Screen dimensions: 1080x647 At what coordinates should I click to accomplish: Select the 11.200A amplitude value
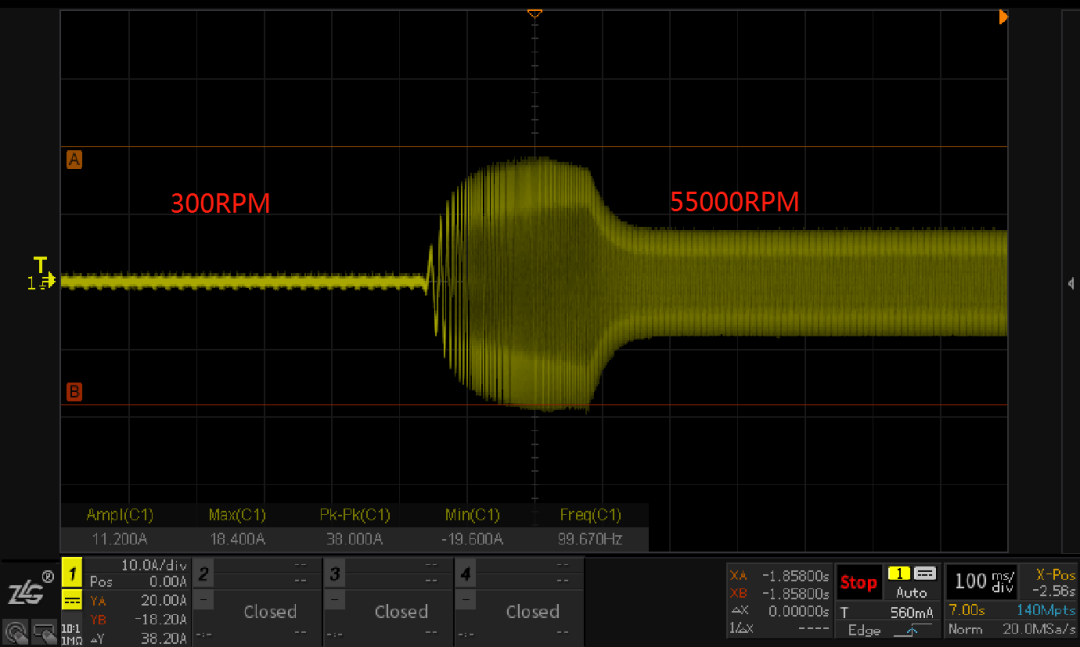click(119, 539)
